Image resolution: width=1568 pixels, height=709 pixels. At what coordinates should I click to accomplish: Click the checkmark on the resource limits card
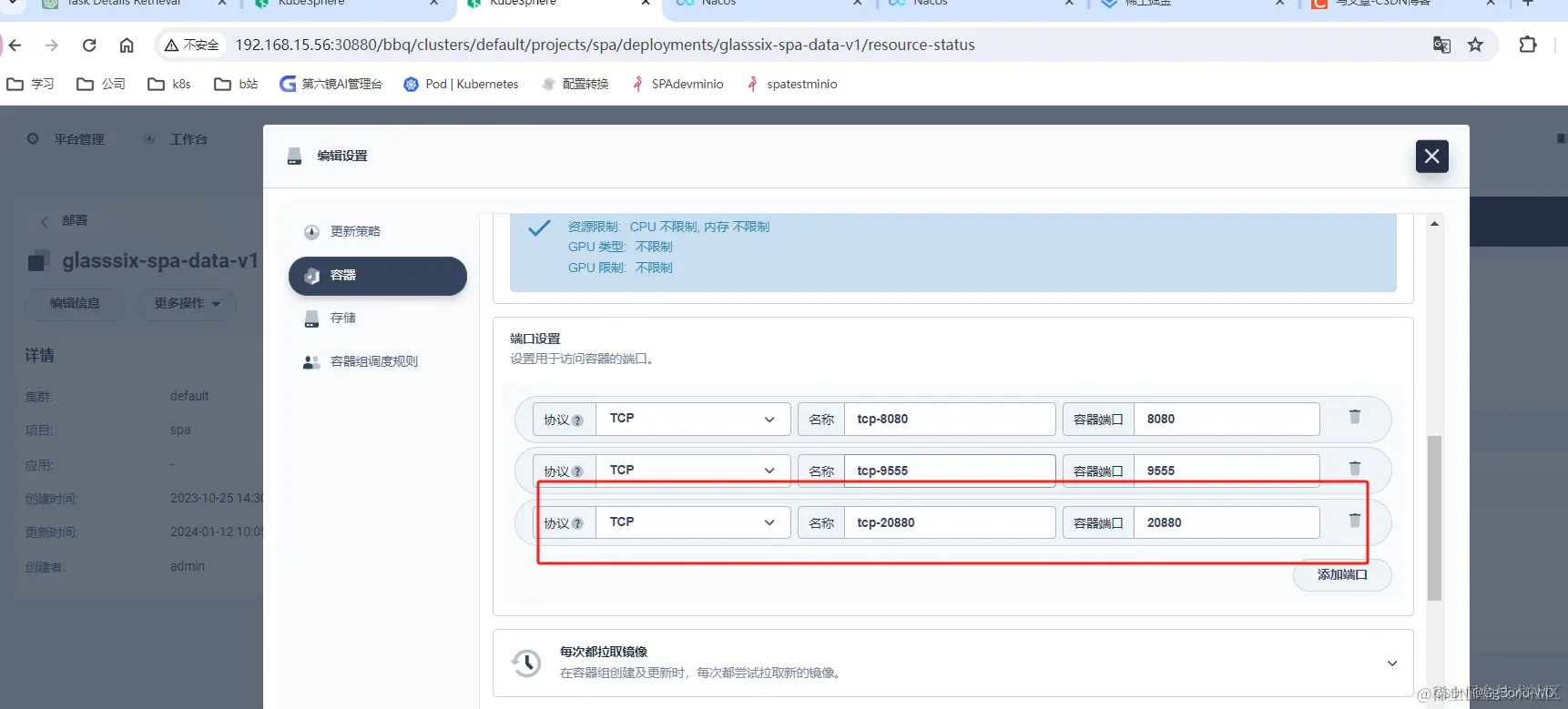click(x=539, y=228)
